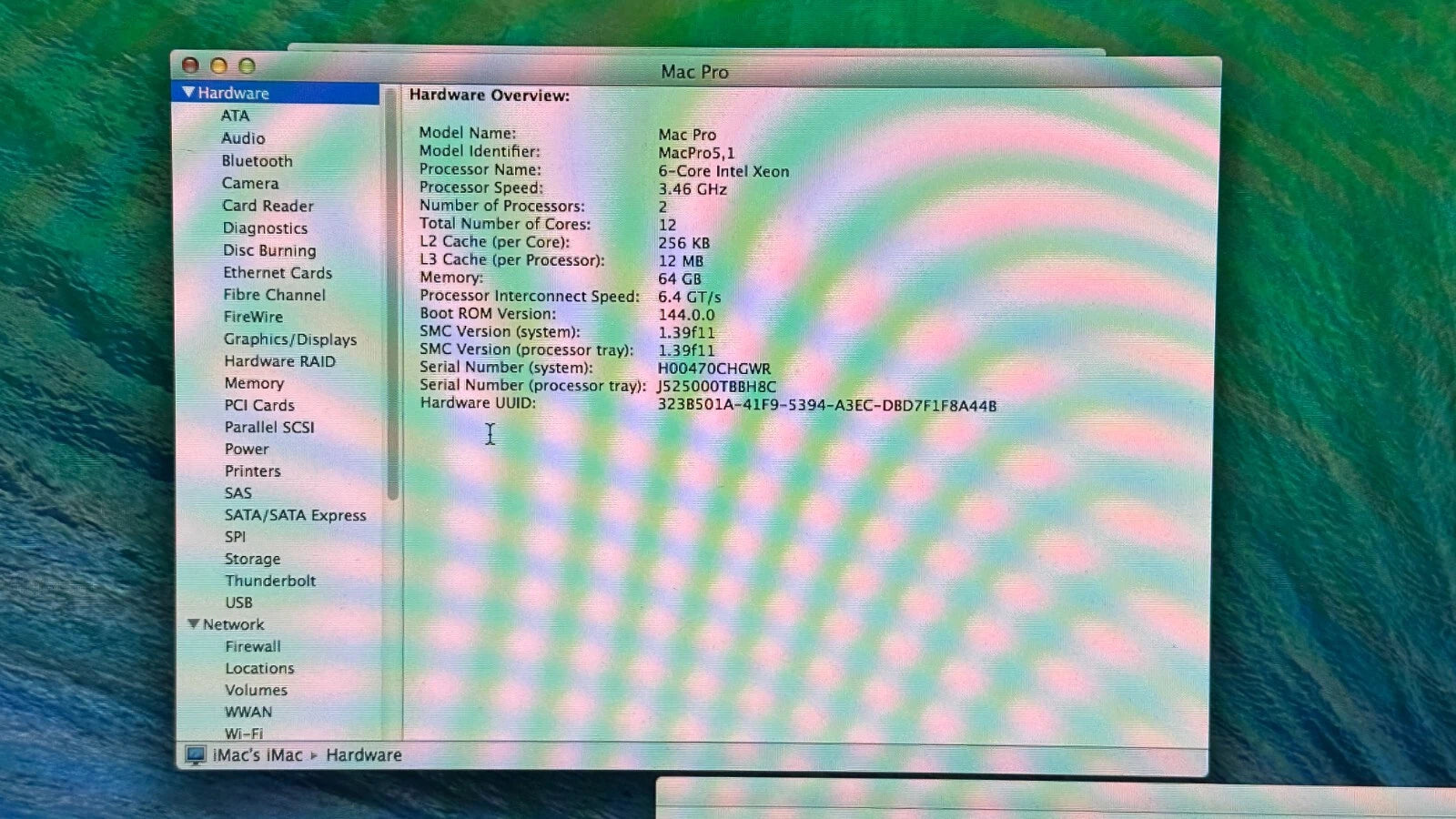The width and height of the screenshot is (1456, 819).
Task: Select Camera in the sidebar
Action: (250, 183)
